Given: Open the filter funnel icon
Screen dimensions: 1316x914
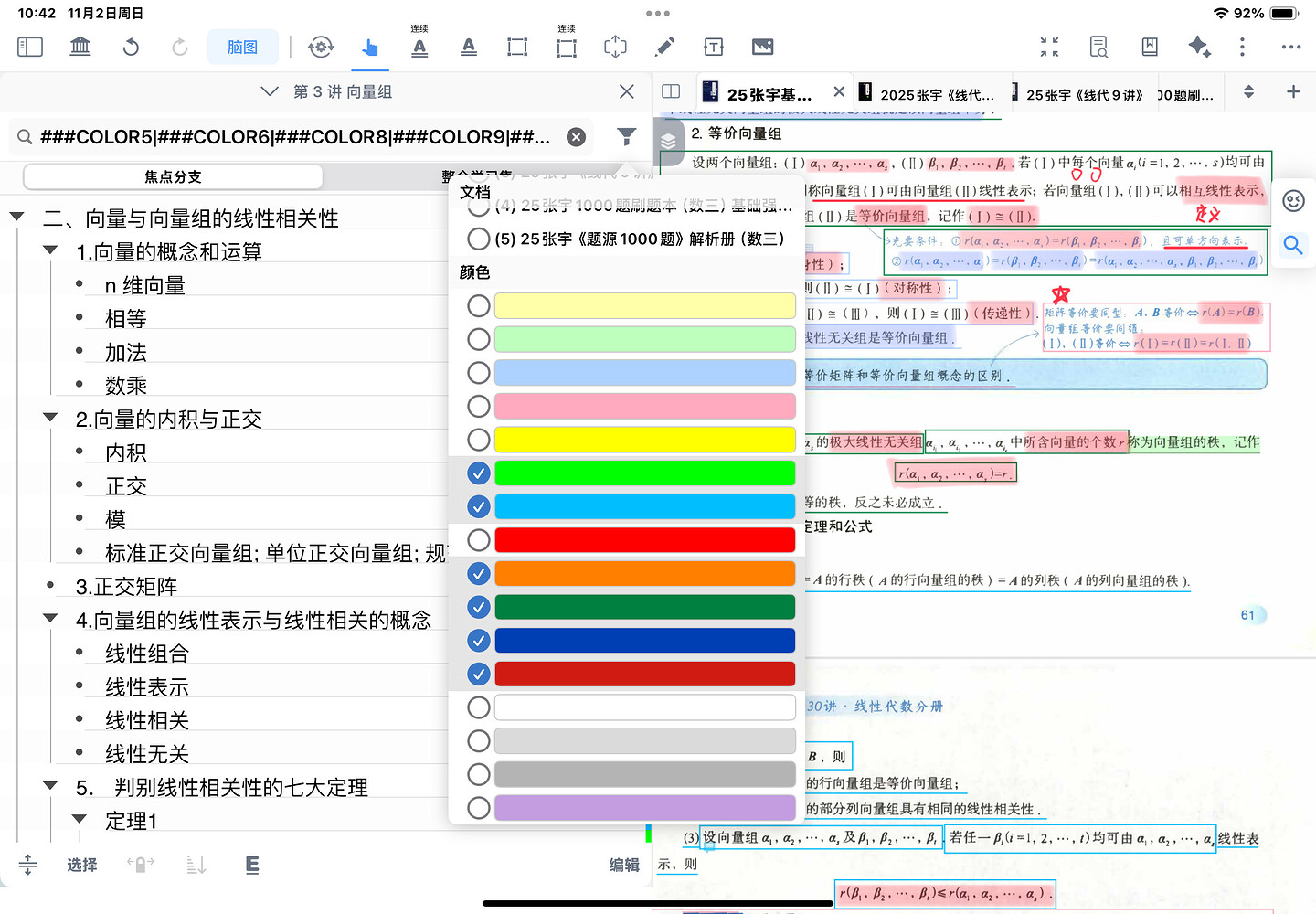Looking at the screenshot, I should tap(626, 137).
